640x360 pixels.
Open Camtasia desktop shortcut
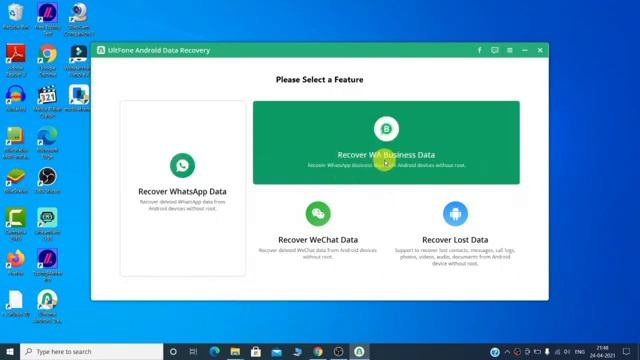pyautogui.click(x=16, y=224)
